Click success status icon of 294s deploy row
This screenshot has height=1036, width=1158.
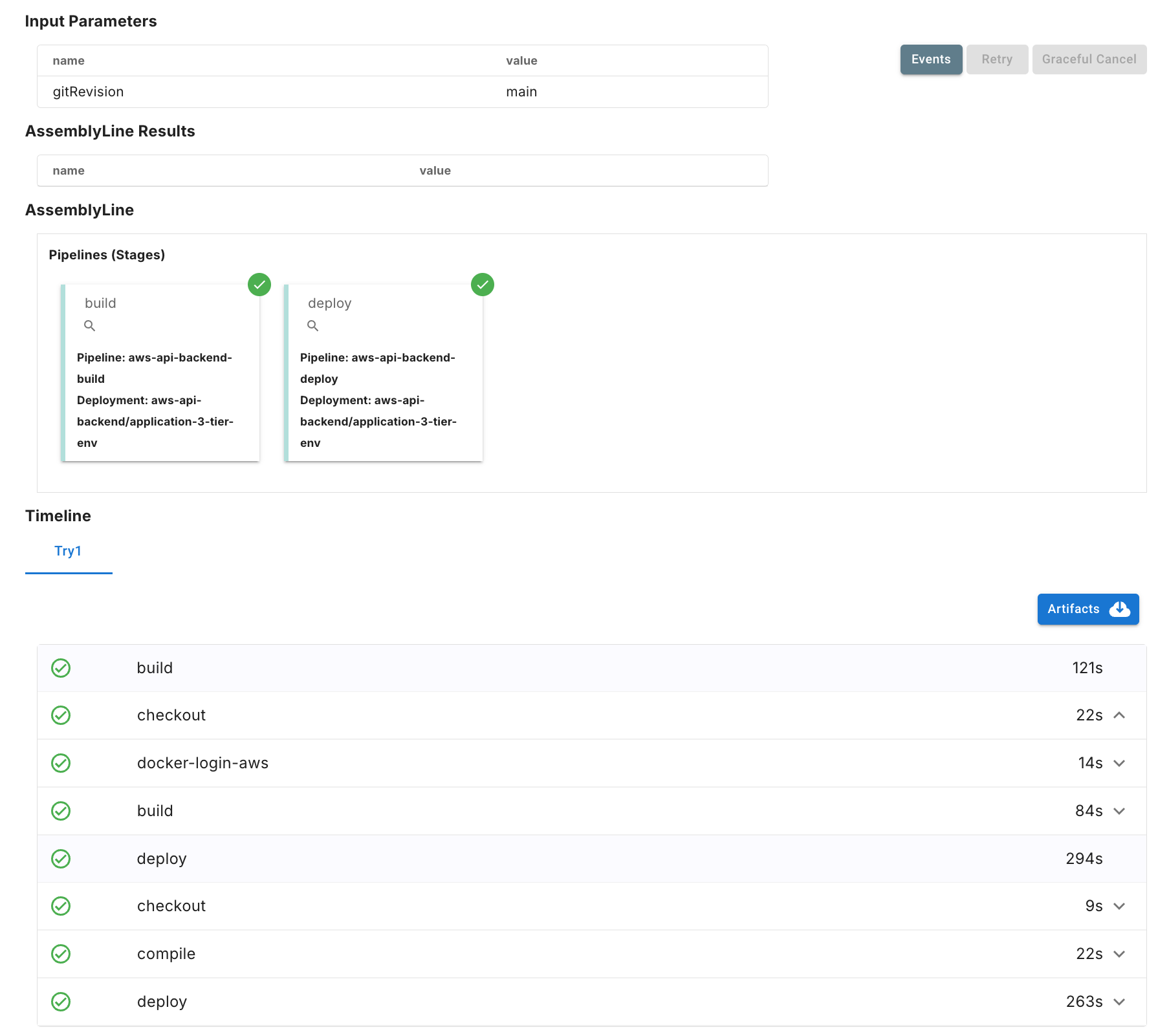click(61, 859)
